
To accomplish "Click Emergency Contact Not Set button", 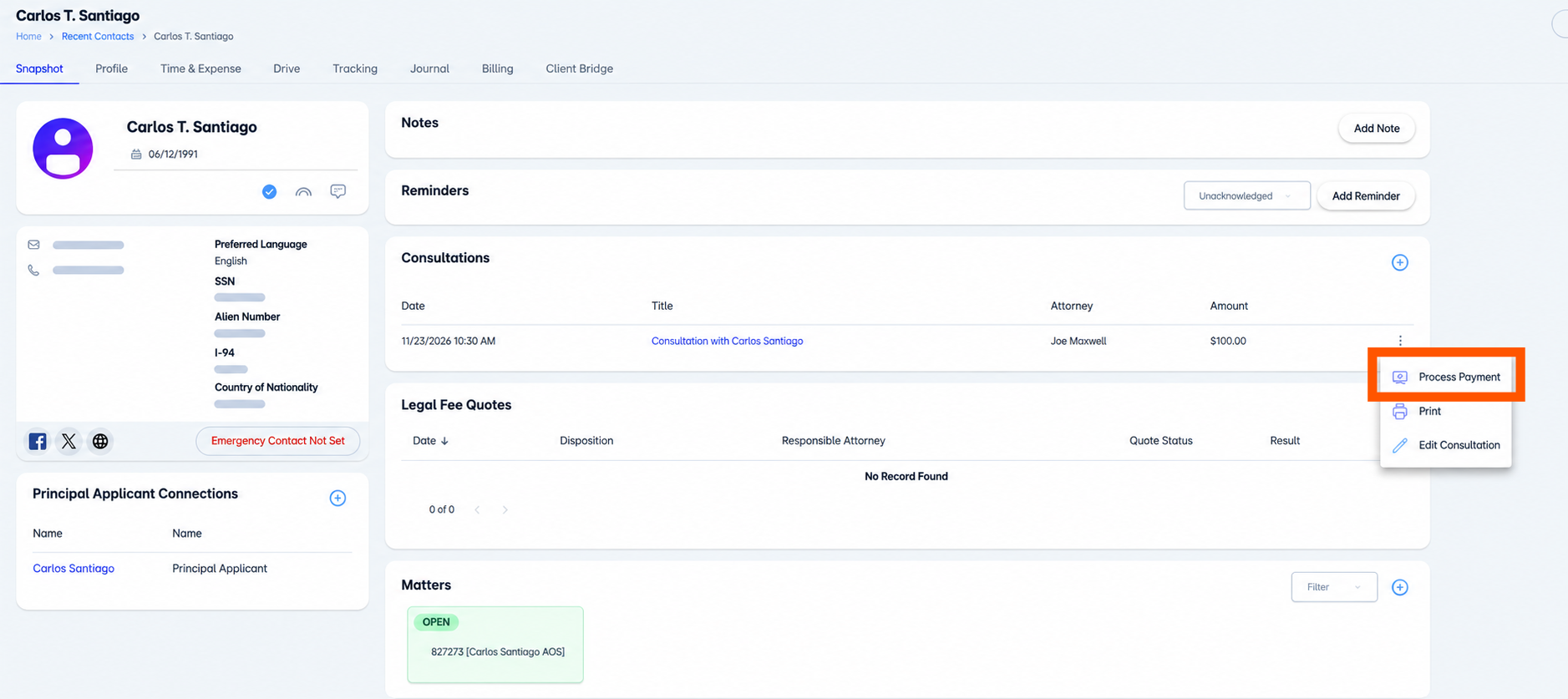I will pos(277,441).
